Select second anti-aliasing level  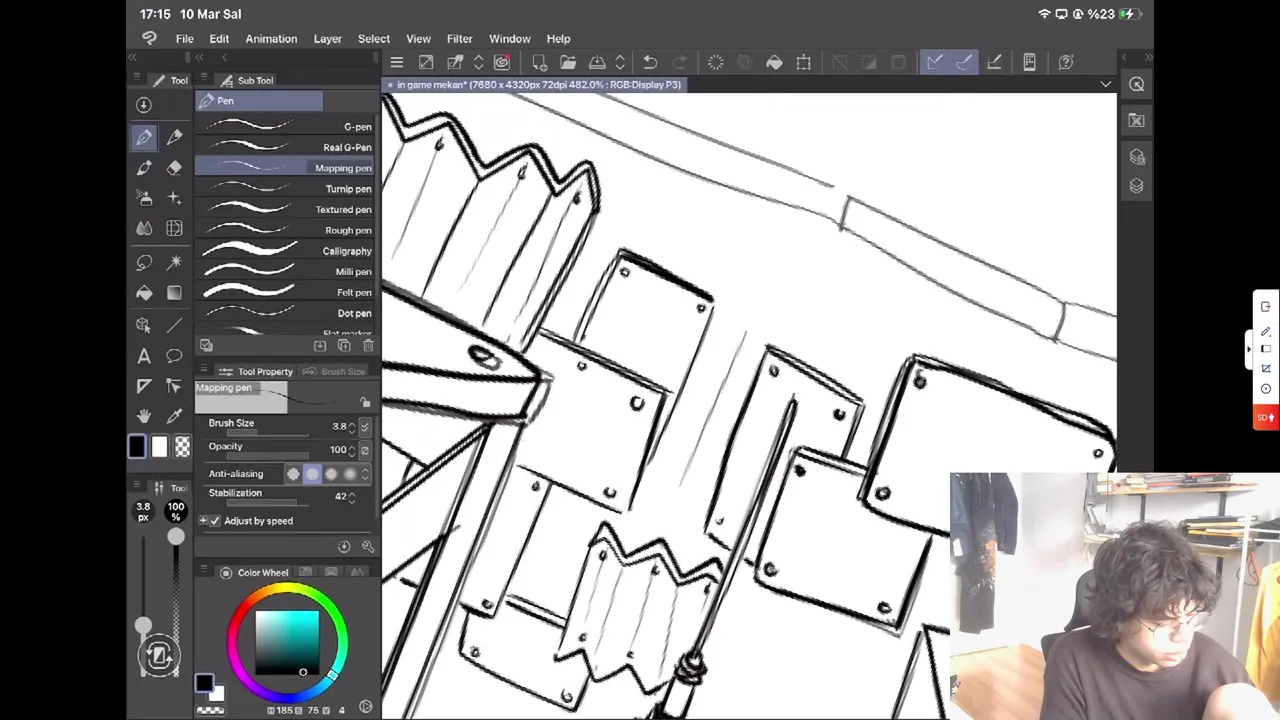[x=312, y=474]
